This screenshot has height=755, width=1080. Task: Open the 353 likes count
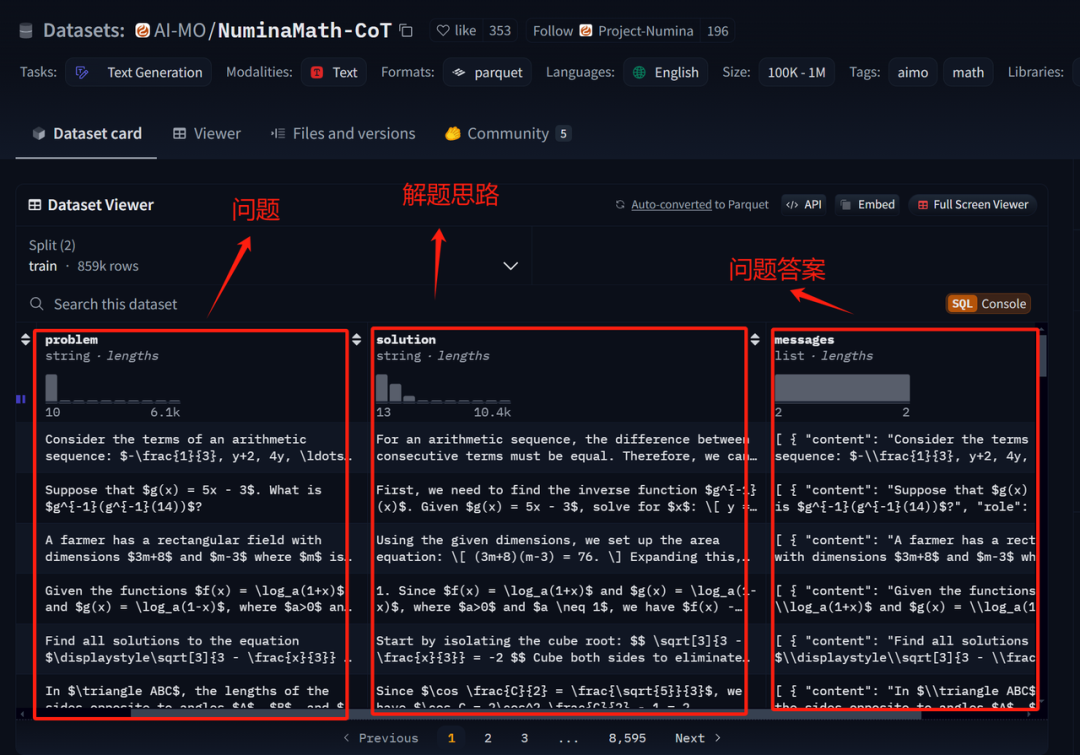coord(500,31)
